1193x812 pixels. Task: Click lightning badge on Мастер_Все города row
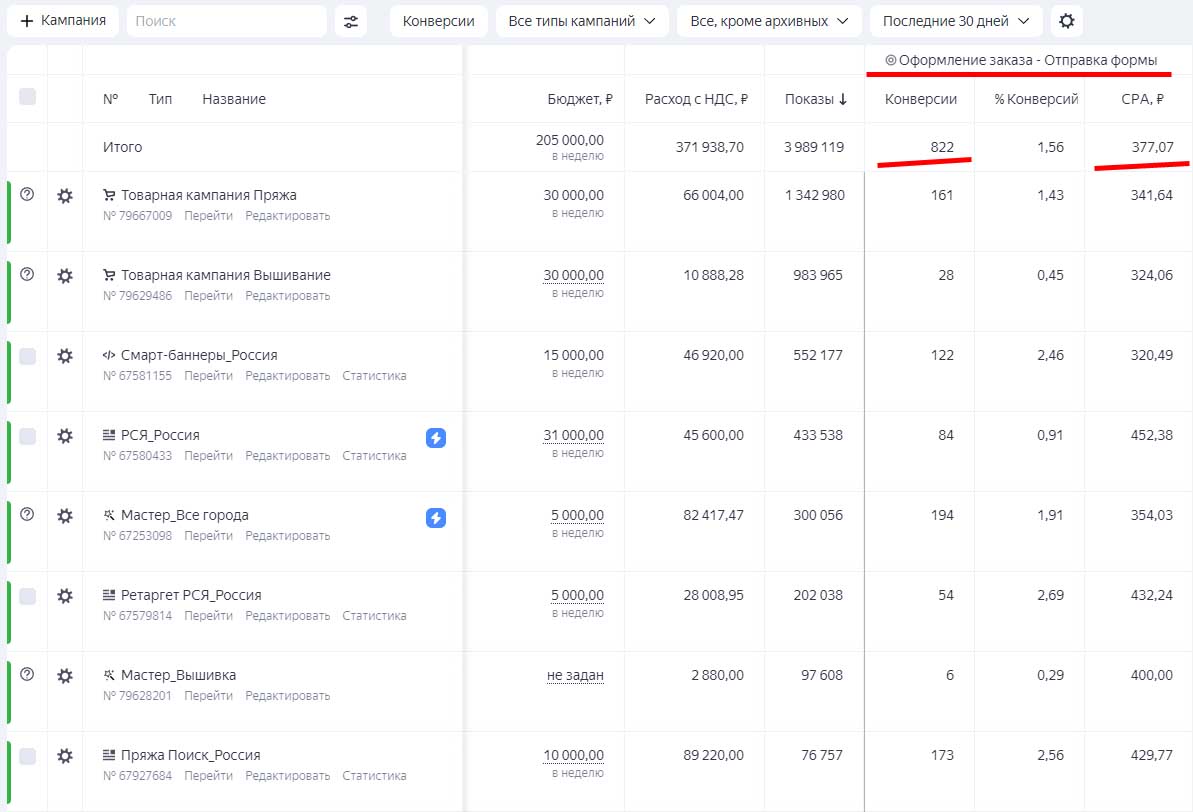pos(436,517)
